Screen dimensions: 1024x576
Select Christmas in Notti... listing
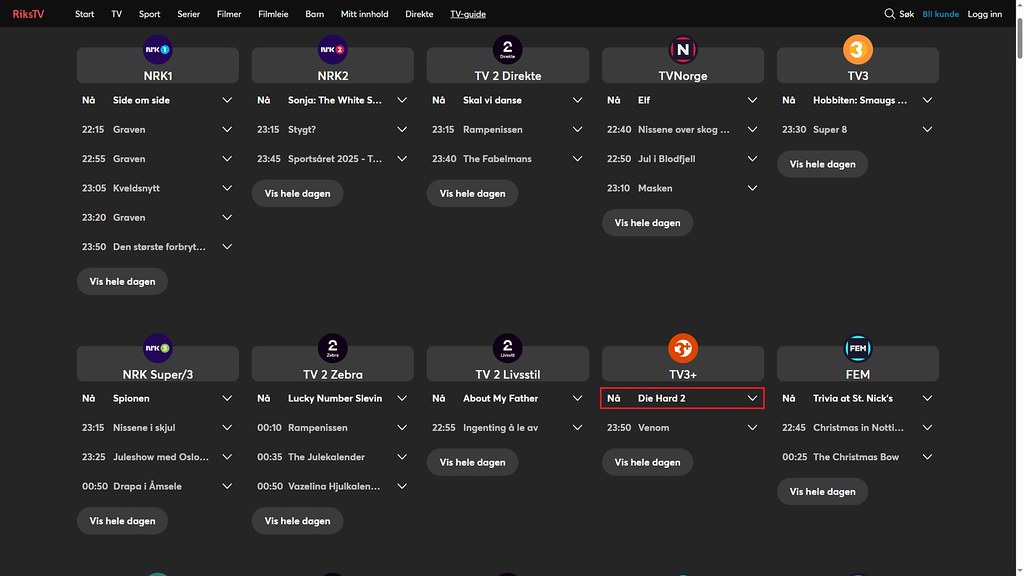(857, 428)
